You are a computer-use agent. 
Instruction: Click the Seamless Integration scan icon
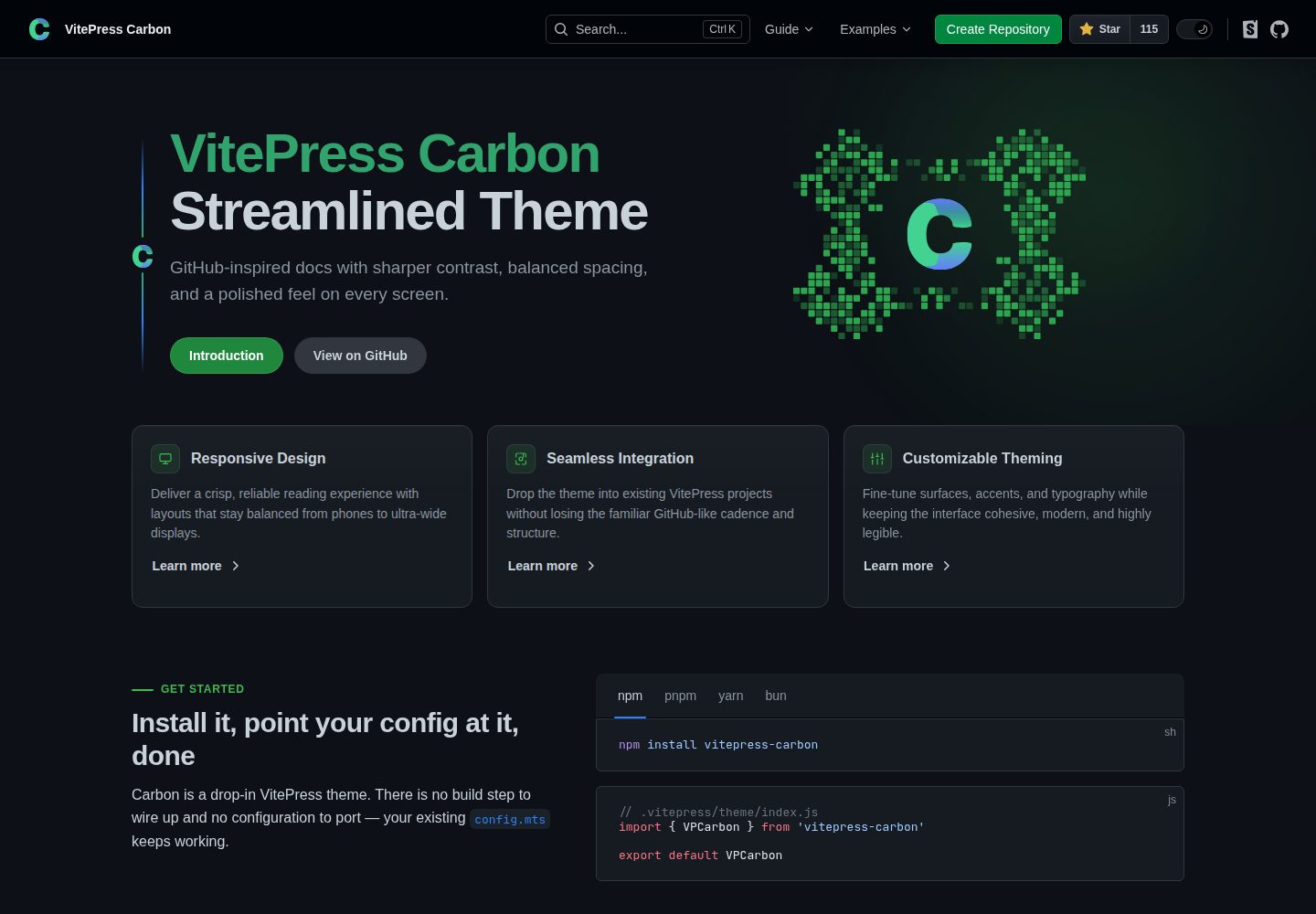click(521, 459)
